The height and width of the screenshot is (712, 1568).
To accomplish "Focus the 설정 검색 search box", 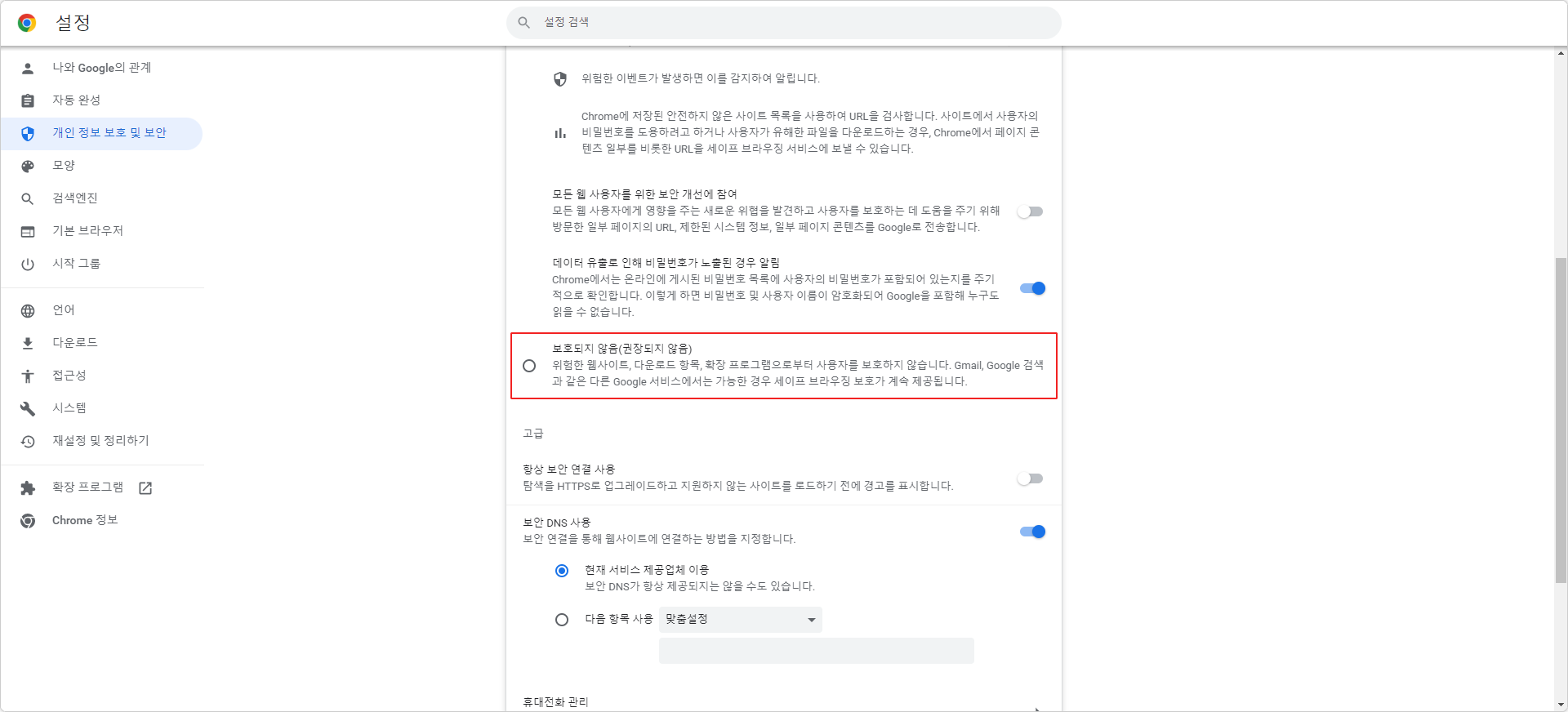I will [784, 23].
